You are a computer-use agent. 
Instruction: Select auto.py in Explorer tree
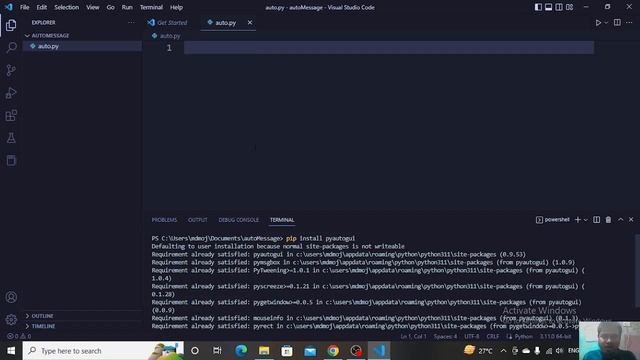82,46
